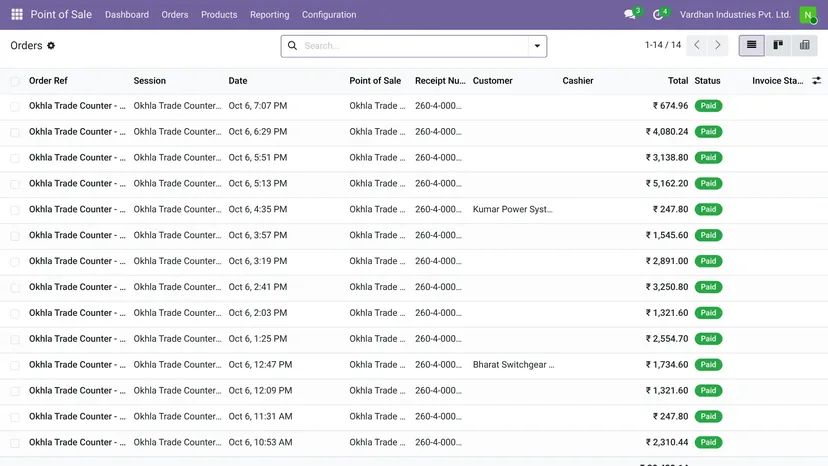
Task: Select the order dated Oct 6, 7:07 PM
Action: [15, 106]
